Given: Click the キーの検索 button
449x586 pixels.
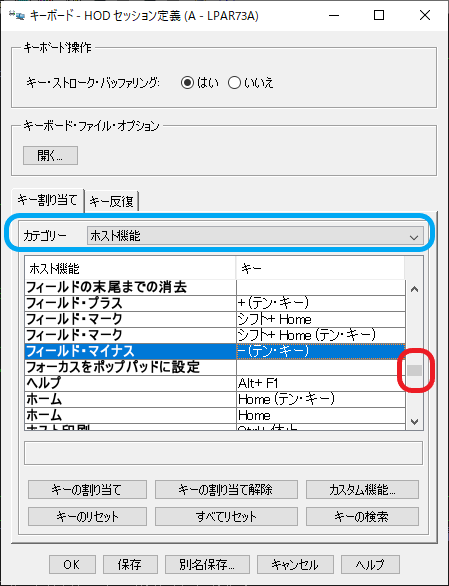Looking at the screenshot, I should point(362,516).
